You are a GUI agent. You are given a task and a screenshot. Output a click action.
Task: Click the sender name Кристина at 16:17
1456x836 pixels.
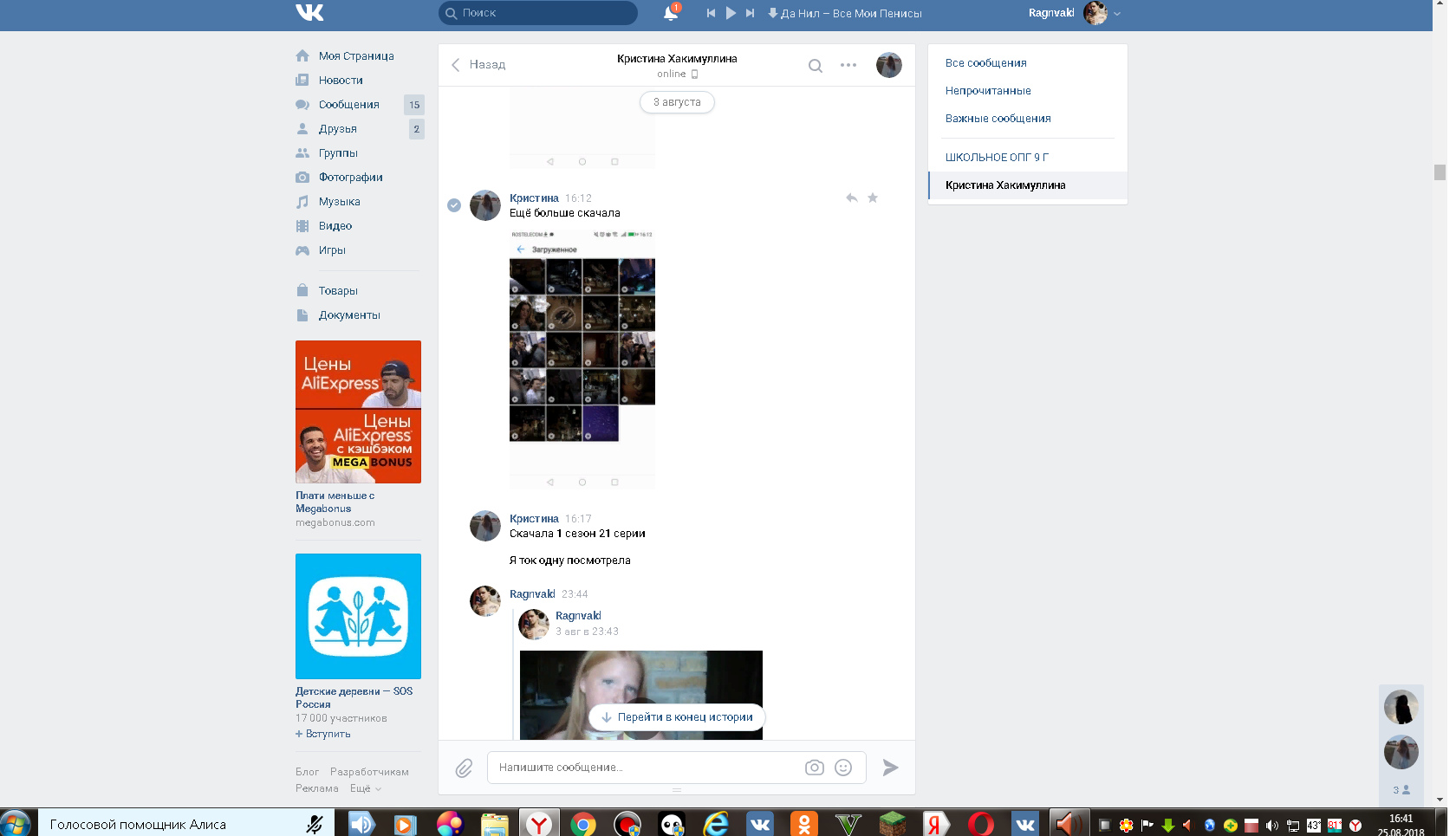coord(534,519)
